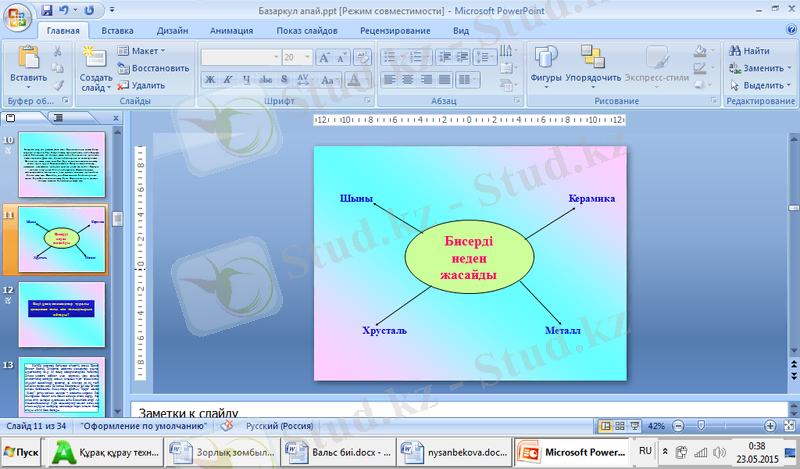This screenshot has width=800, height=469.
Task: Toggle bold formatting (Ж)
Action: click(210, 79)
